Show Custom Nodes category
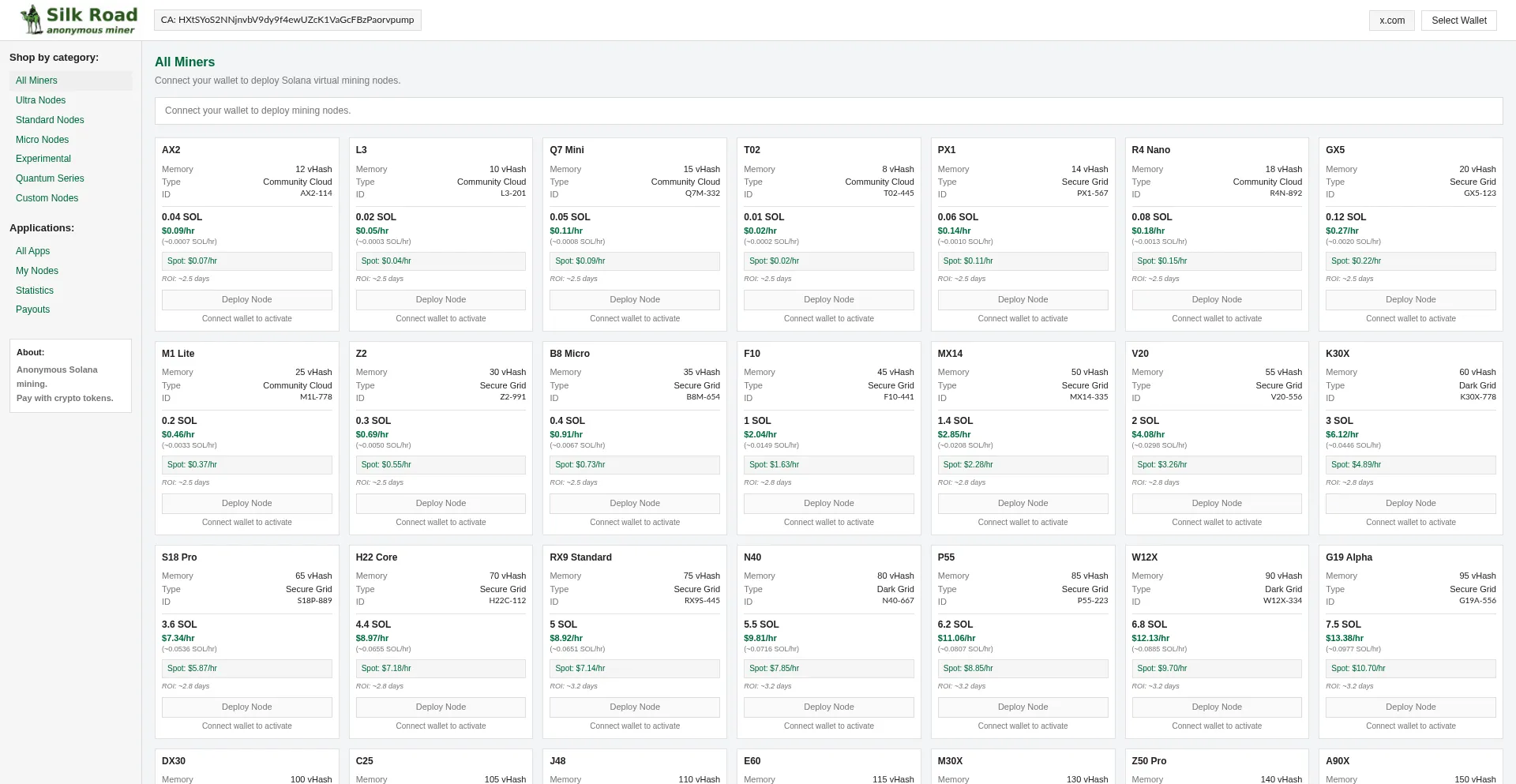This screenshot has width=1516, height=784. pyautogui.click(x=47, y=198)
